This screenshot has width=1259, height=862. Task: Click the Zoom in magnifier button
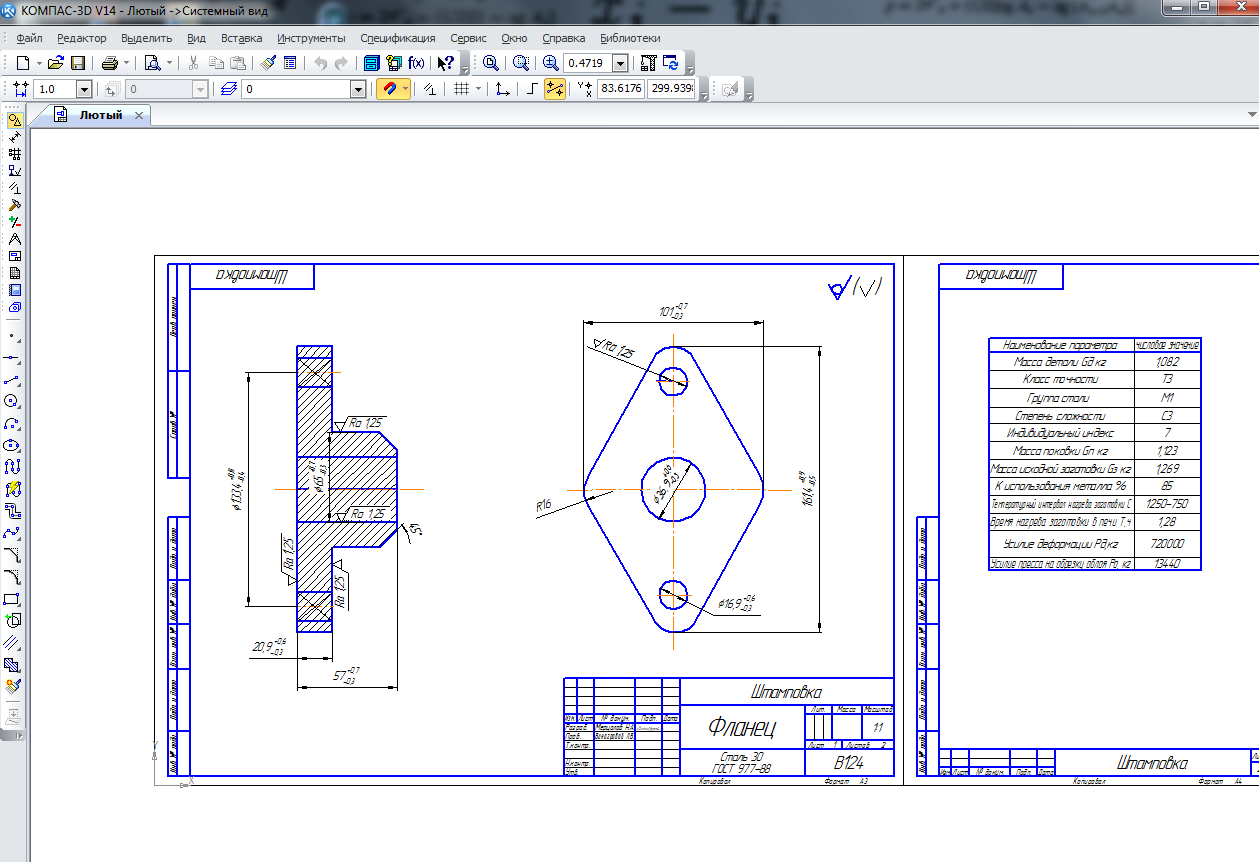[550, 63]
